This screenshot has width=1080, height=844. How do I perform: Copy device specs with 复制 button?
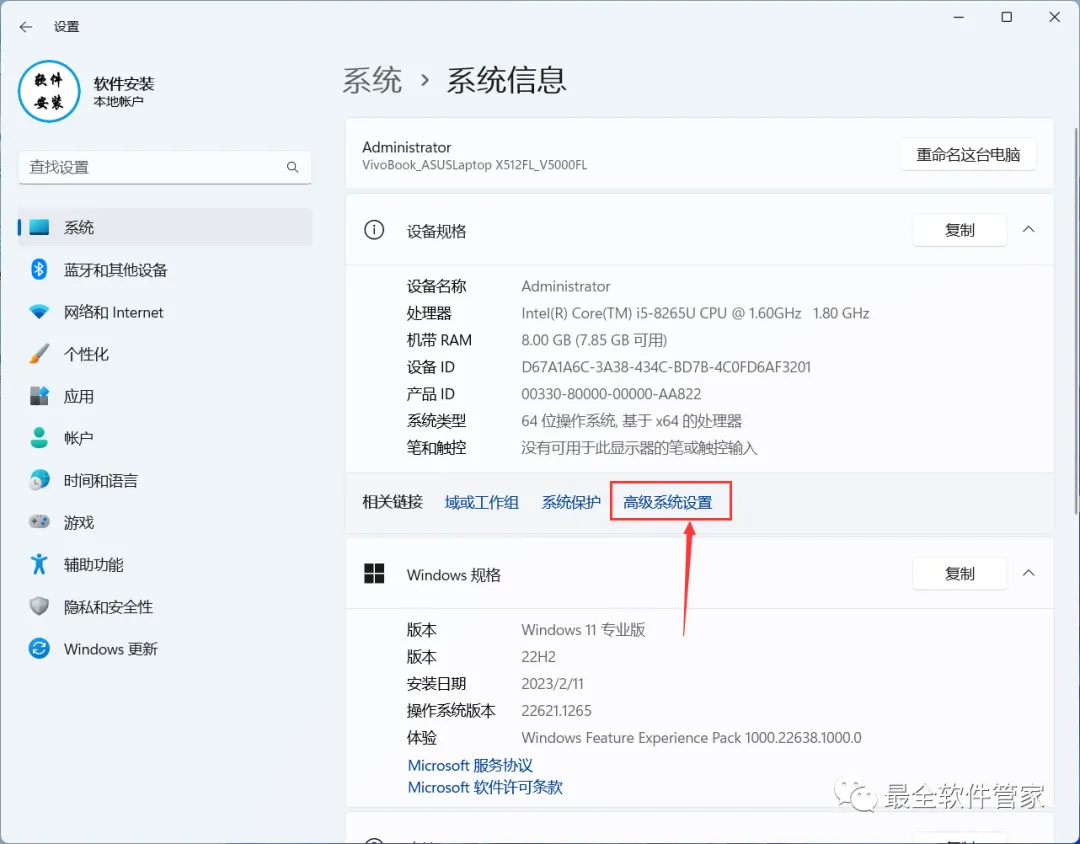click(959, 230)
